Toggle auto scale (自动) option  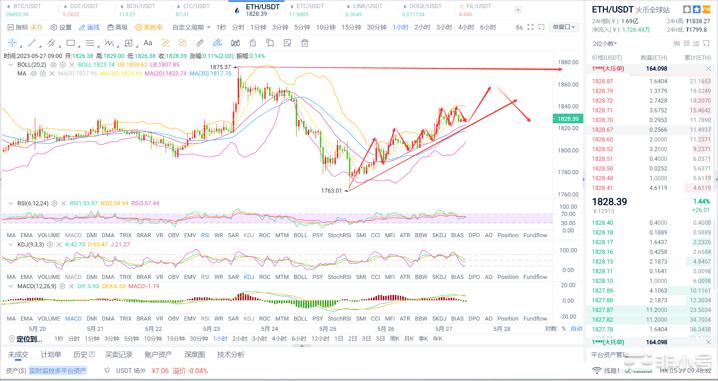(x=576, y=328)
